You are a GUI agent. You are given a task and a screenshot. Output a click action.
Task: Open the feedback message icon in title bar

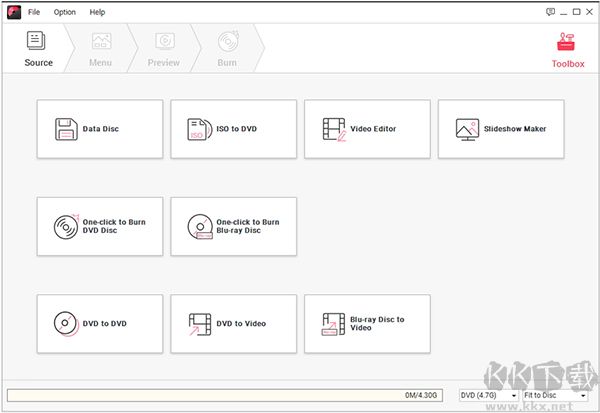[550, 12]
